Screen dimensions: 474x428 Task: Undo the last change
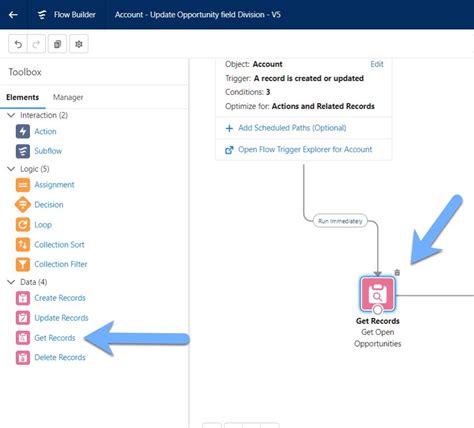coord(18,44)
